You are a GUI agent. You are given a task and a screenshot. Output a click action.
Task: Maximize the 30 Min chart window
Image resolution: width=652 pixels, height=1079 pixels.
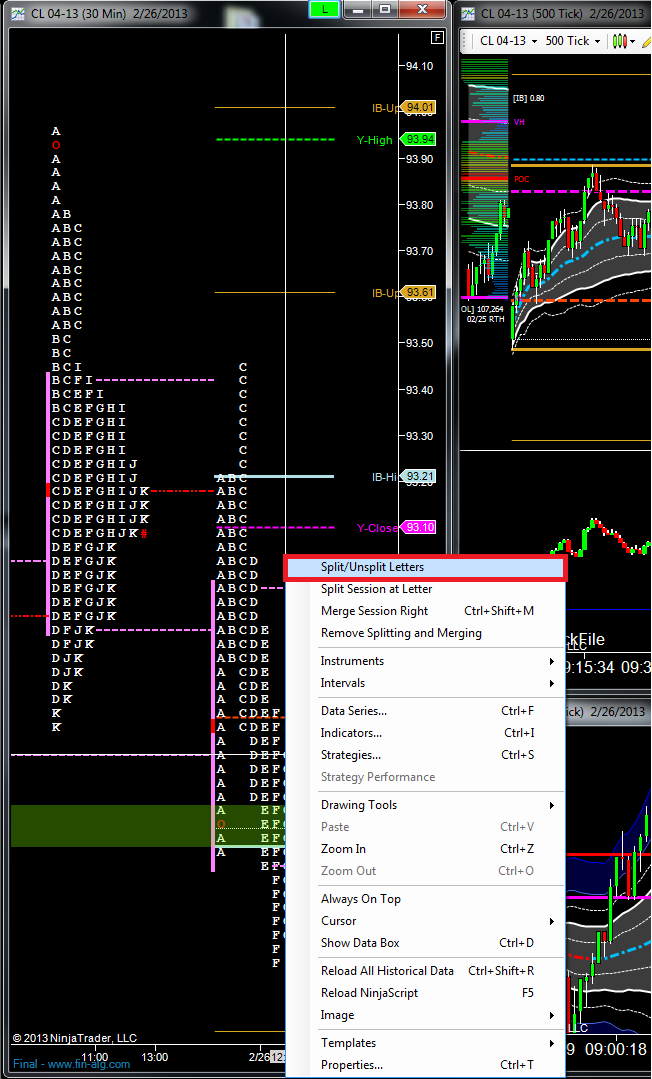[x=385, y=10]
